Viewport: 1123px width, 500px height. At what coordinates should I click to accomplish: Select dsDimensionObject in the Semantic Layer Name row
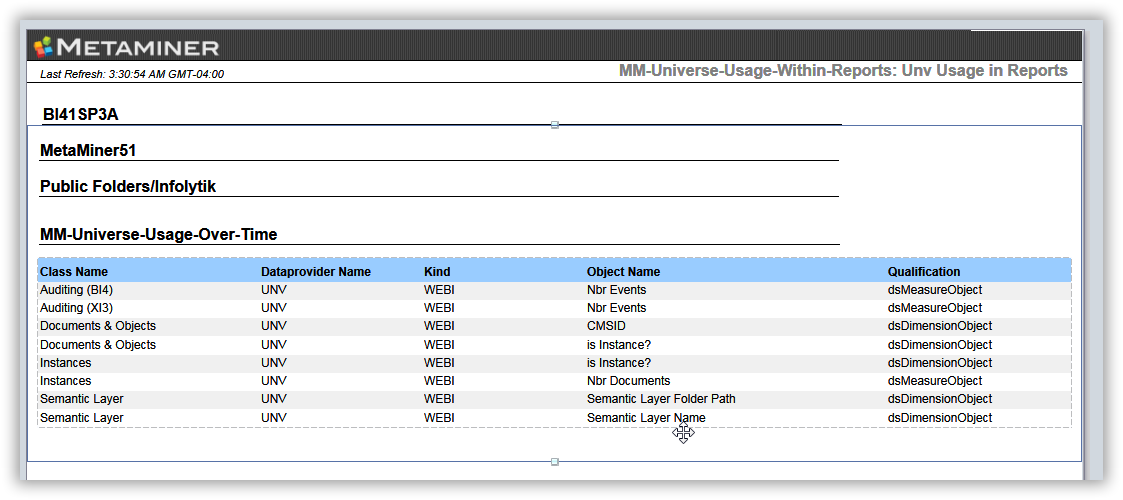click(x=940, y=418)
